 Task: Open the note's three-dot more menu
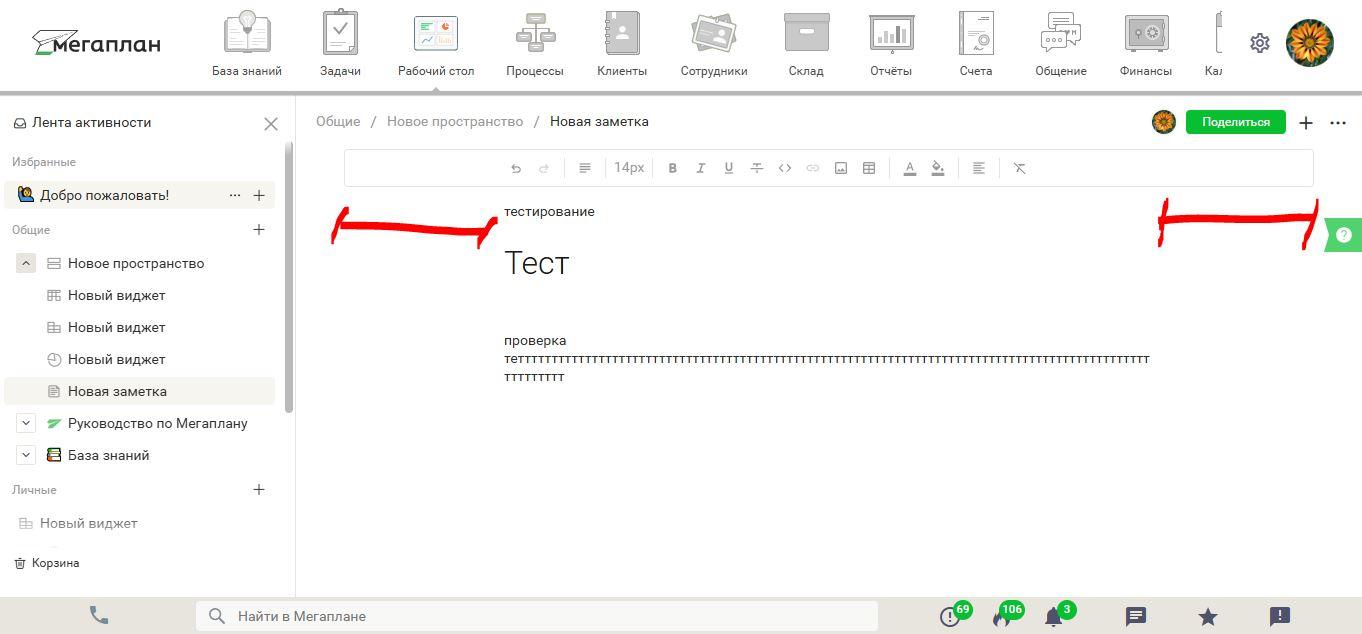tap(1338, 122)
